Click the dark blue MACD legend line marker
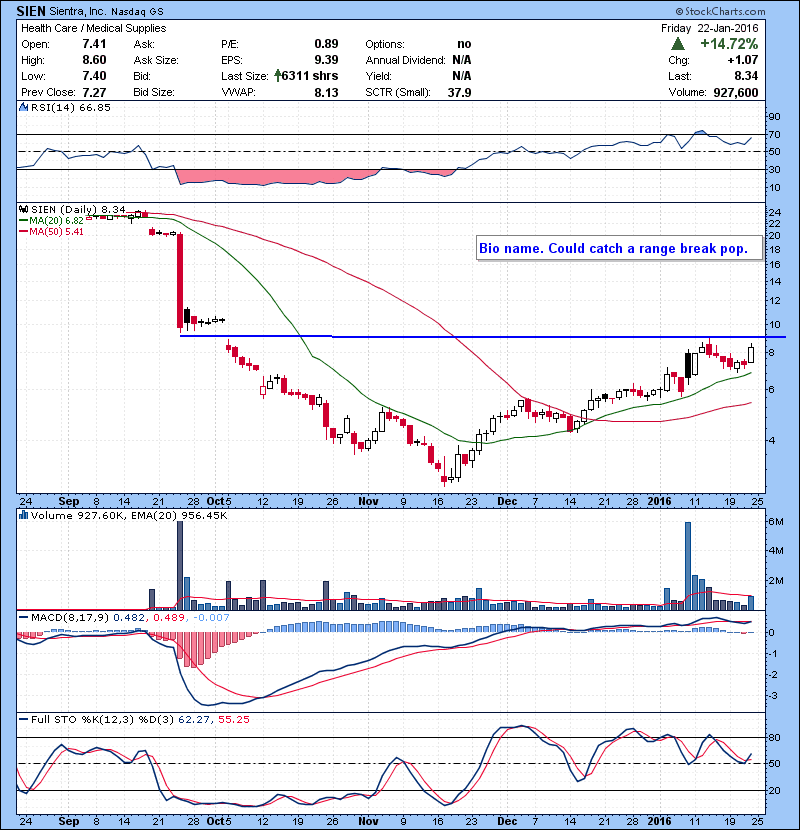 23,617
